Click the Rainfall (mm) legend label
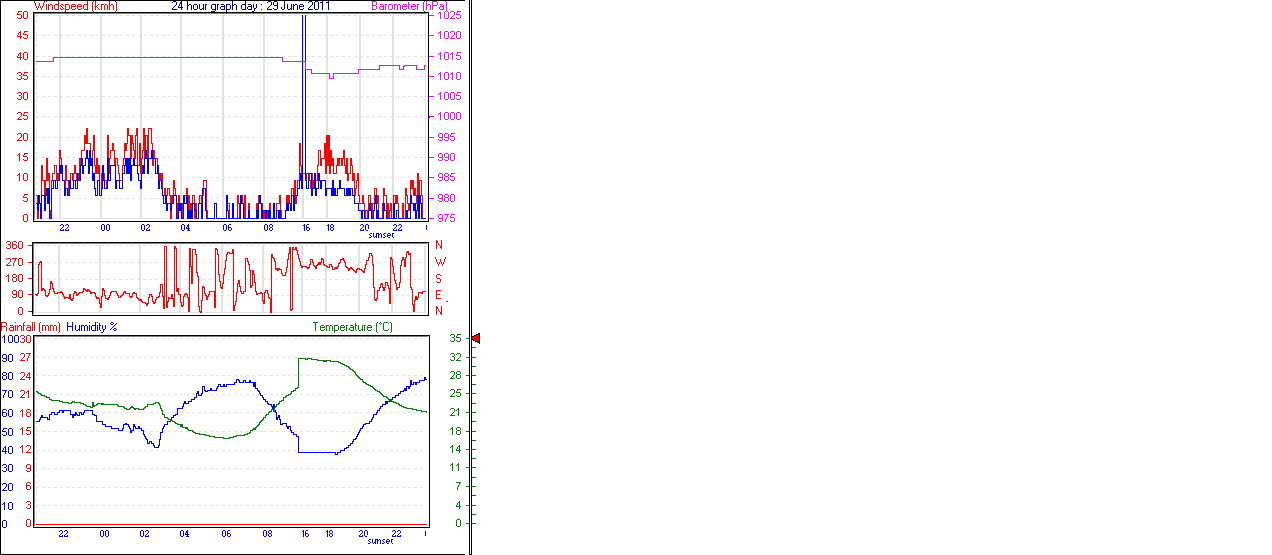This screenshot has width=1272, height=555. [x=31, y=327]
